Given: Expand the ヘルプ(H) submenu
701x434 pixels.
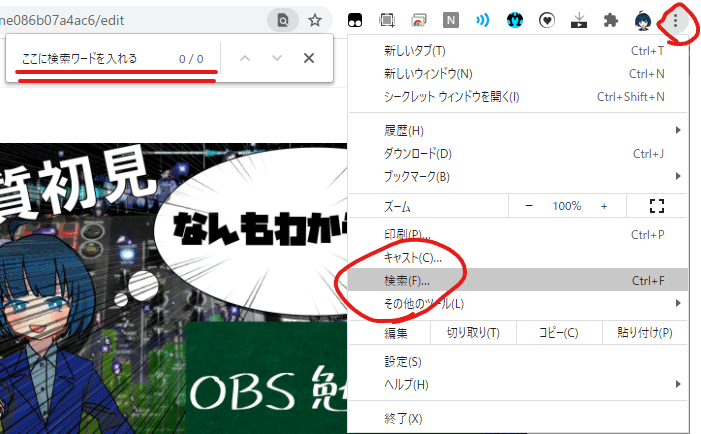Looking at the screenshot, I should (518, 384).
